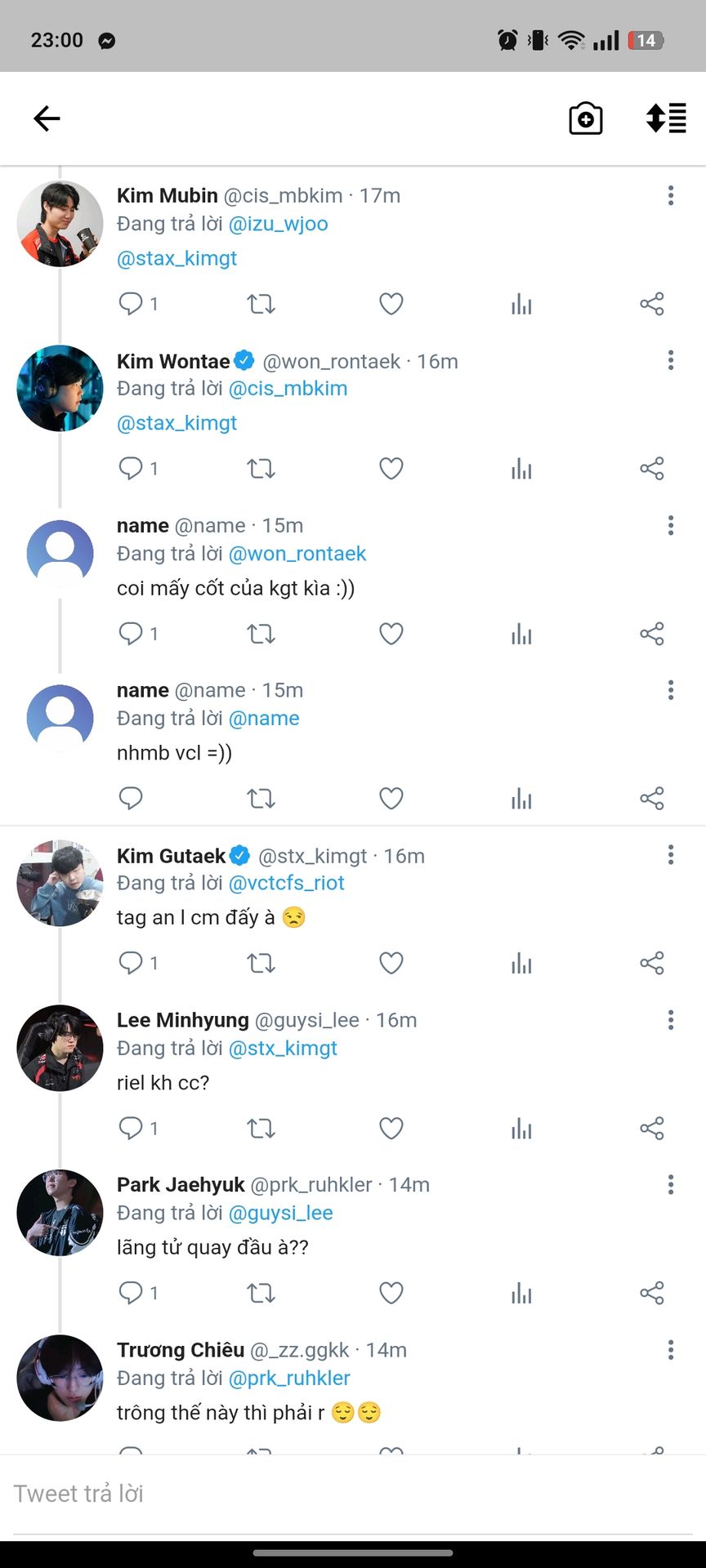Share Kim Mubin's reply
The height and width of the screenshot is (1568, 706).
point(651,305)
